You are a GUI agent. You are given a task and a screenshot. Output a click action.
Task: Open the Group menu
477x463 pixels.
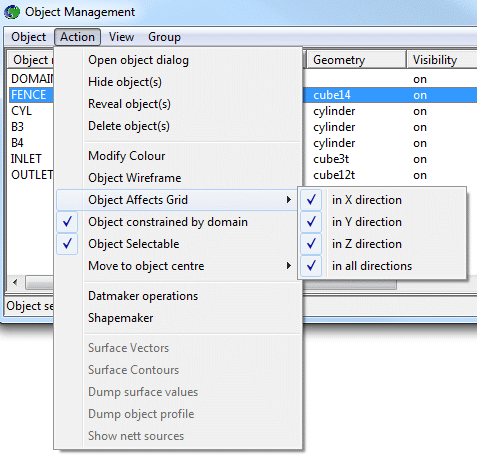pyautogui.click(x=164, y=37)
